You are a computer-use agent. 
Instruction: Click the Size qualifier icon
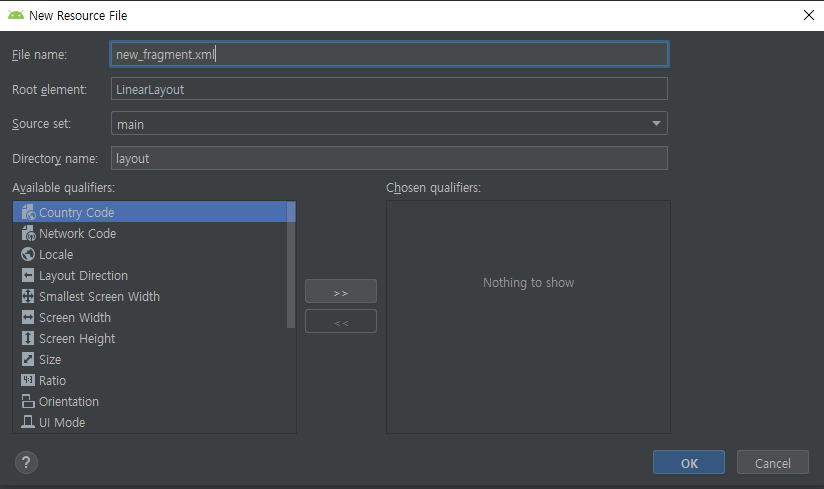click(x=28, y=359)
